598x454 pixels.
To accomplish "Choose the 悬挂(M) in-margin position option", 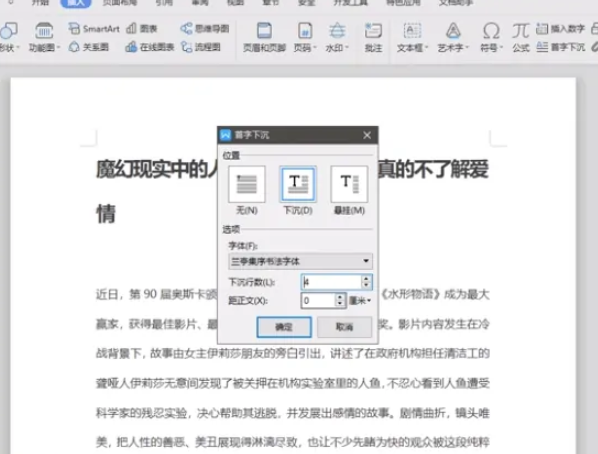I will [x=349, y=190].
